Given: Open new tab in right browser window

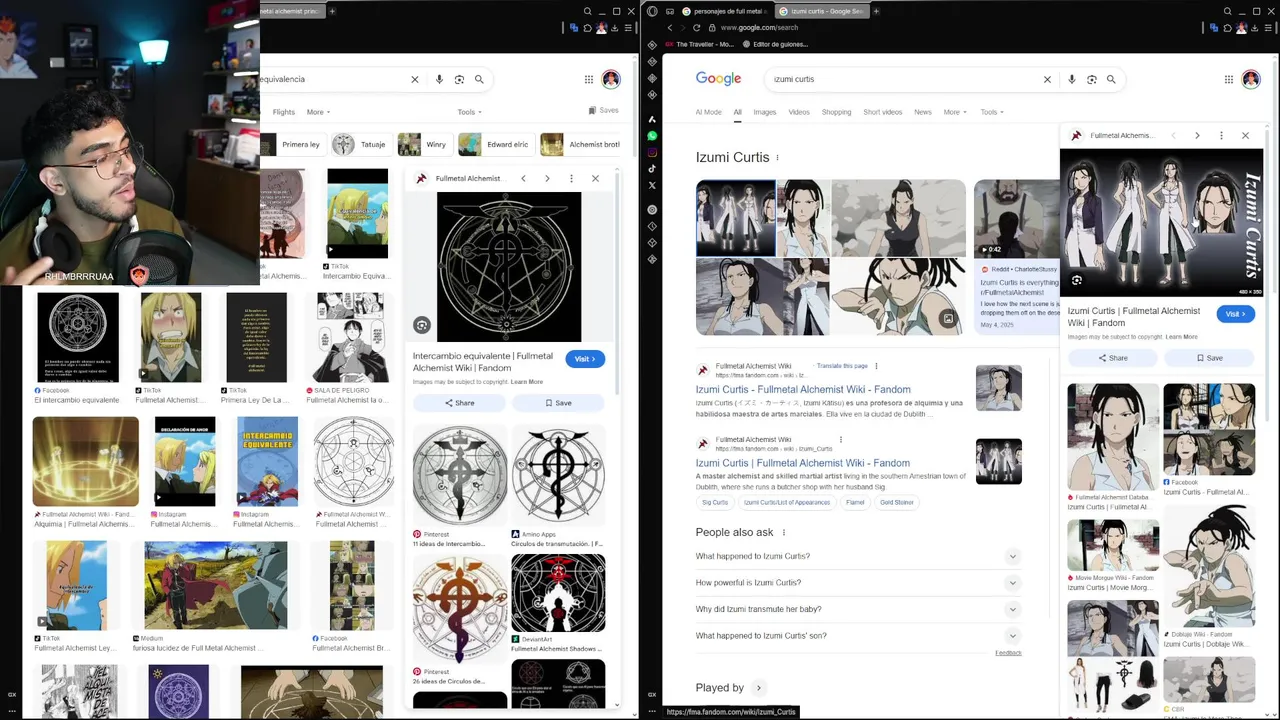Looking at the screenshot, I should pos(876,11).
